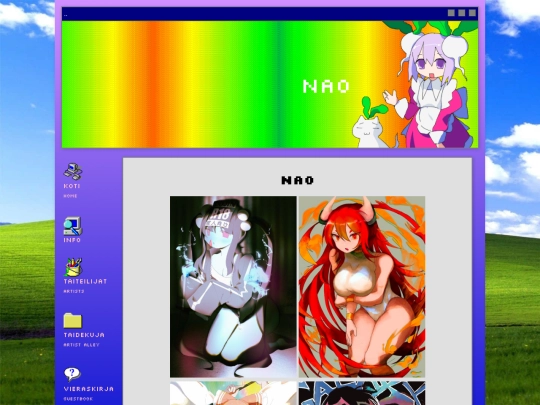The height and width of the screenshot is (405, 540).
Task: Open the Koti computer icon
Action: coord(73,172)
